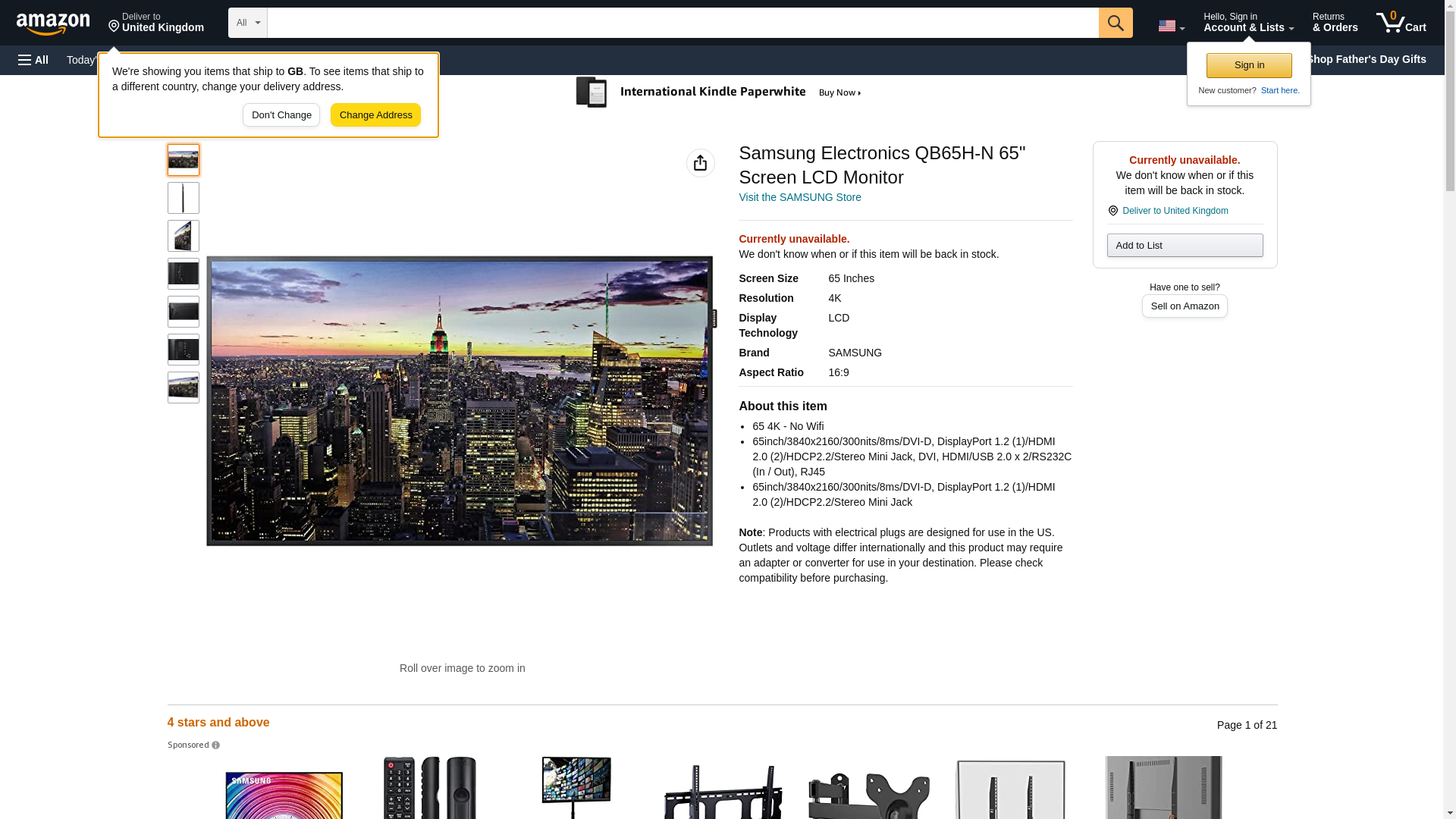Click into the search input field
The height and width of the screenshot is (819, 1456).
tap(682, 23)
